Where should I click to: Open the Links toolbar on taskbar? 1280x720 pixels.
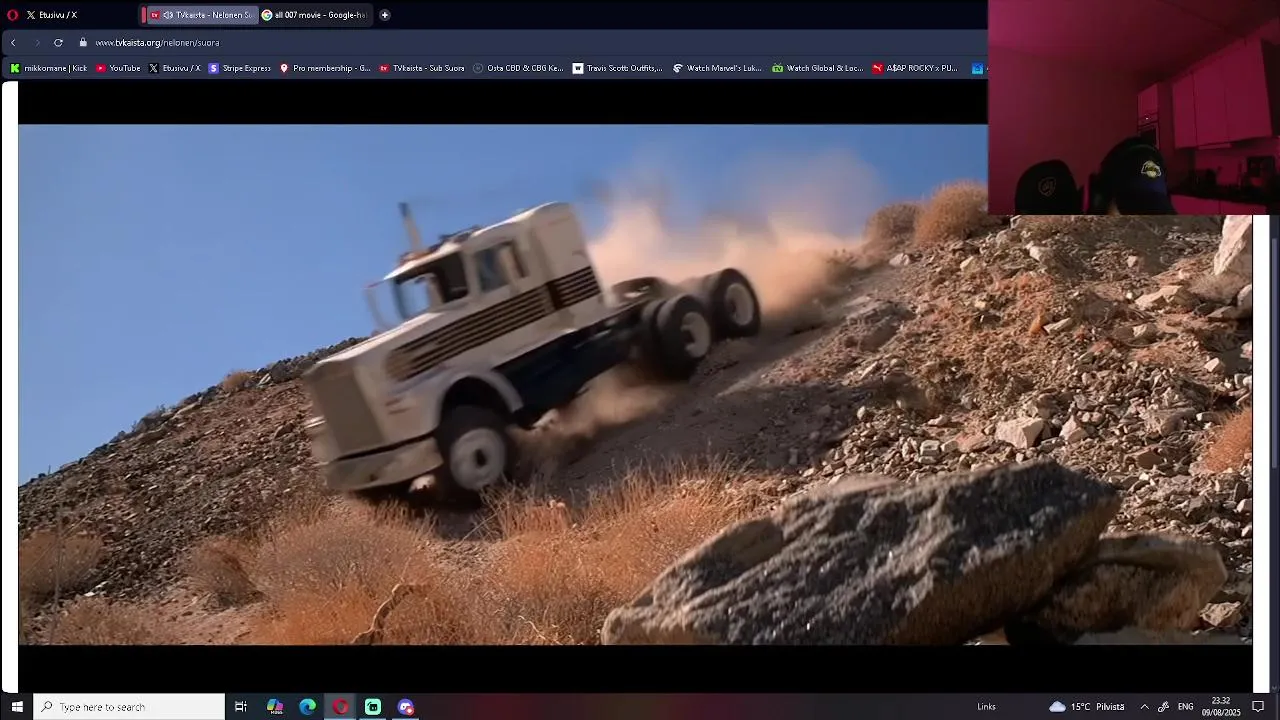(x=987, y=707)
